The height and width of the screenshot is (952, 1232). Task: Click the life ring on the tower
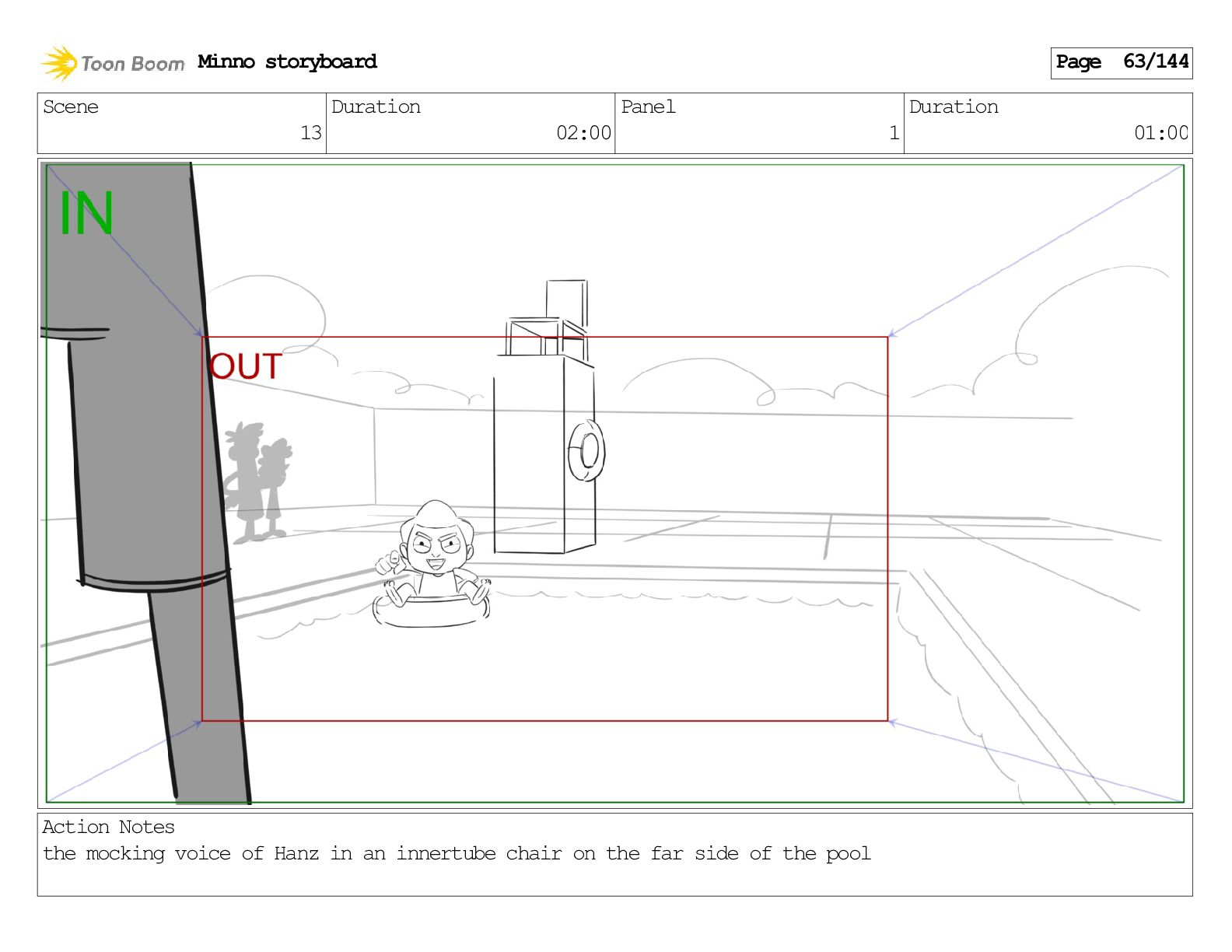586,450
